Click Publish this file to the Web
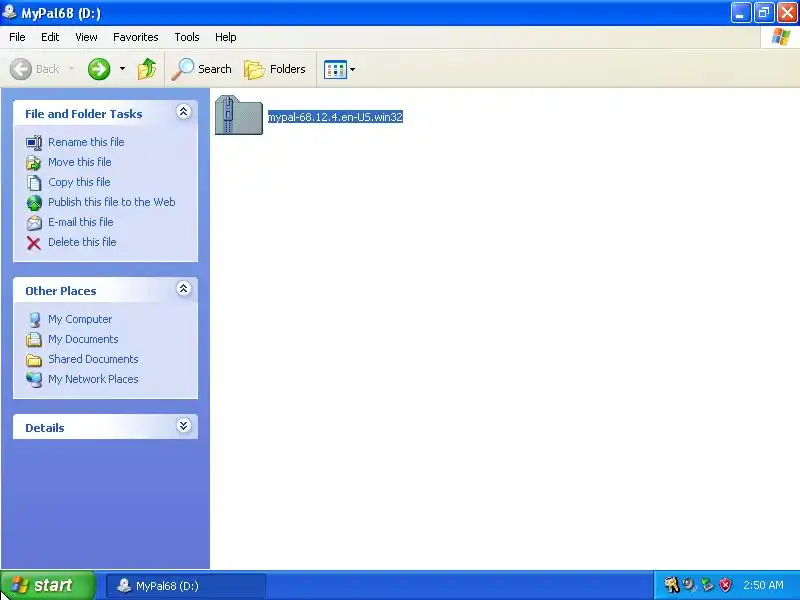 click(x=112, y=202)
